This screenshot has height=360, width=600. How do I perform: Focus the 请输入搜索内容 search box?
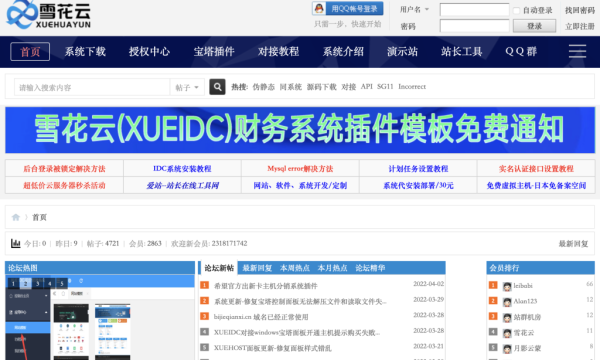point(92,87)
